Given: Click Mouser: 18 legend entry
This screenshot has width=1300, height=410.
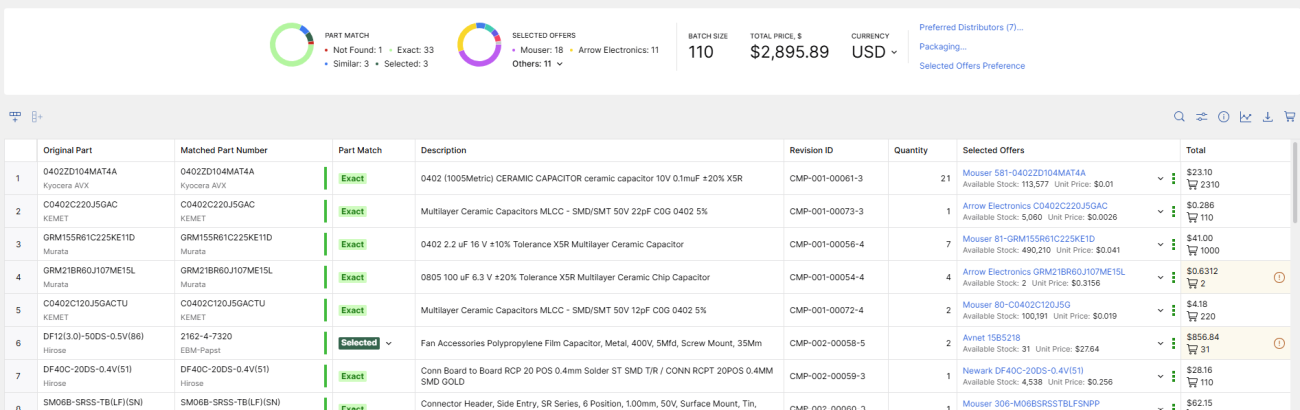Looking at the screenshot, I should (x=537, y=49).
